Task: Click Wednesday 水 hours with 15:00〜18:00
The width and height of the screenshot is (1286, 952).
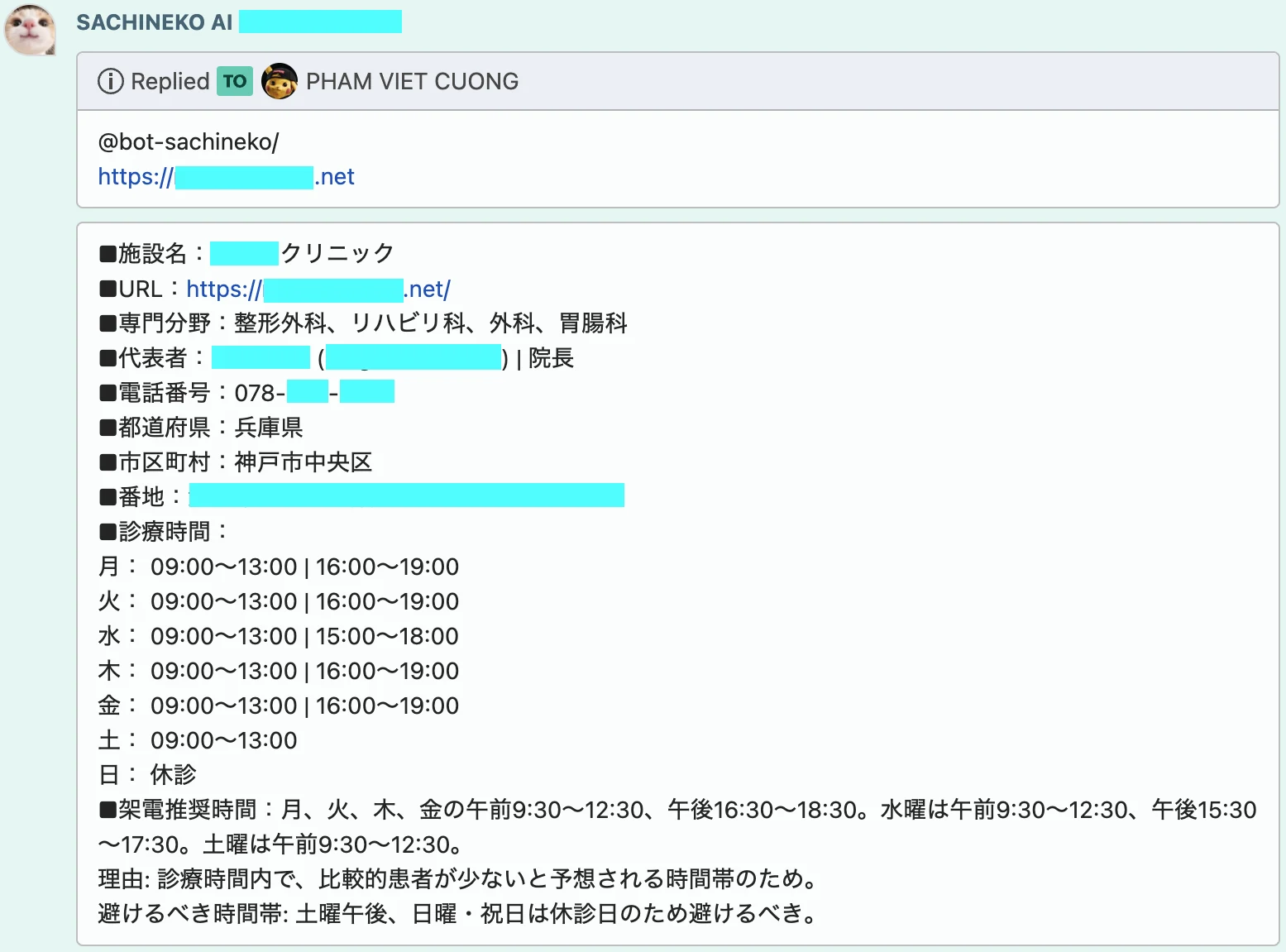Action: 278,636
